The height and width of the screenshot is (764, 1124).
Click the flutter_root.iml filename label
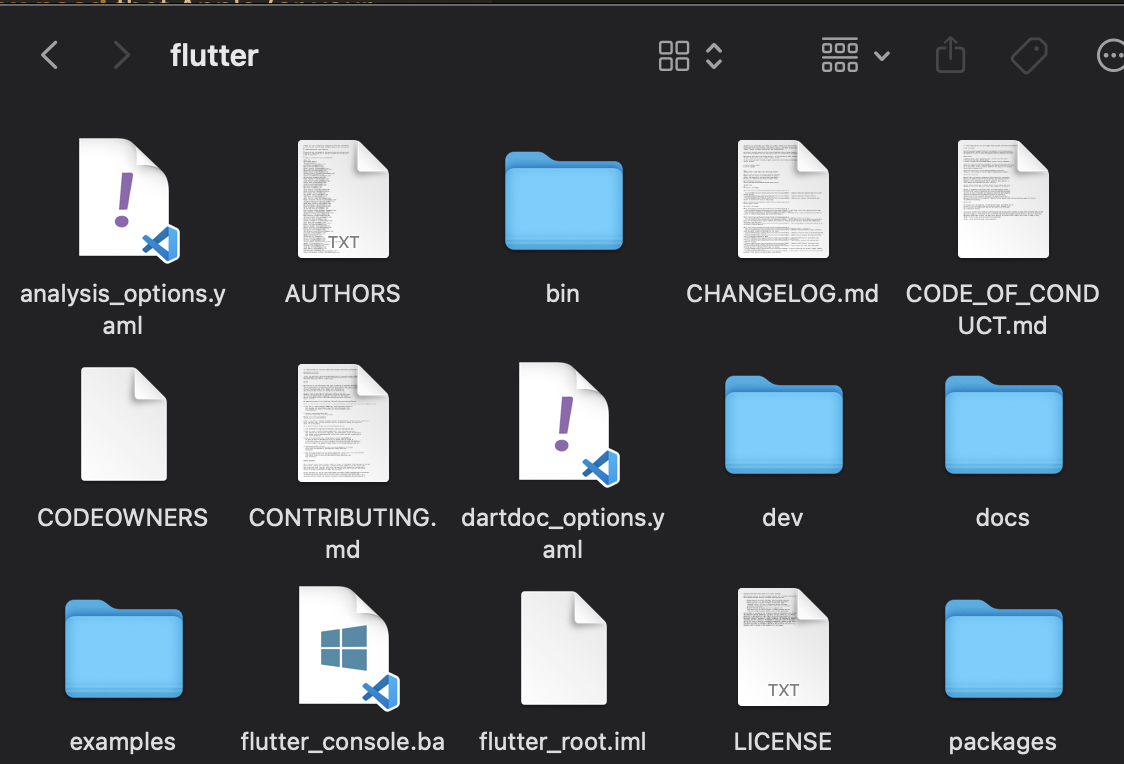tap(563, 742)
